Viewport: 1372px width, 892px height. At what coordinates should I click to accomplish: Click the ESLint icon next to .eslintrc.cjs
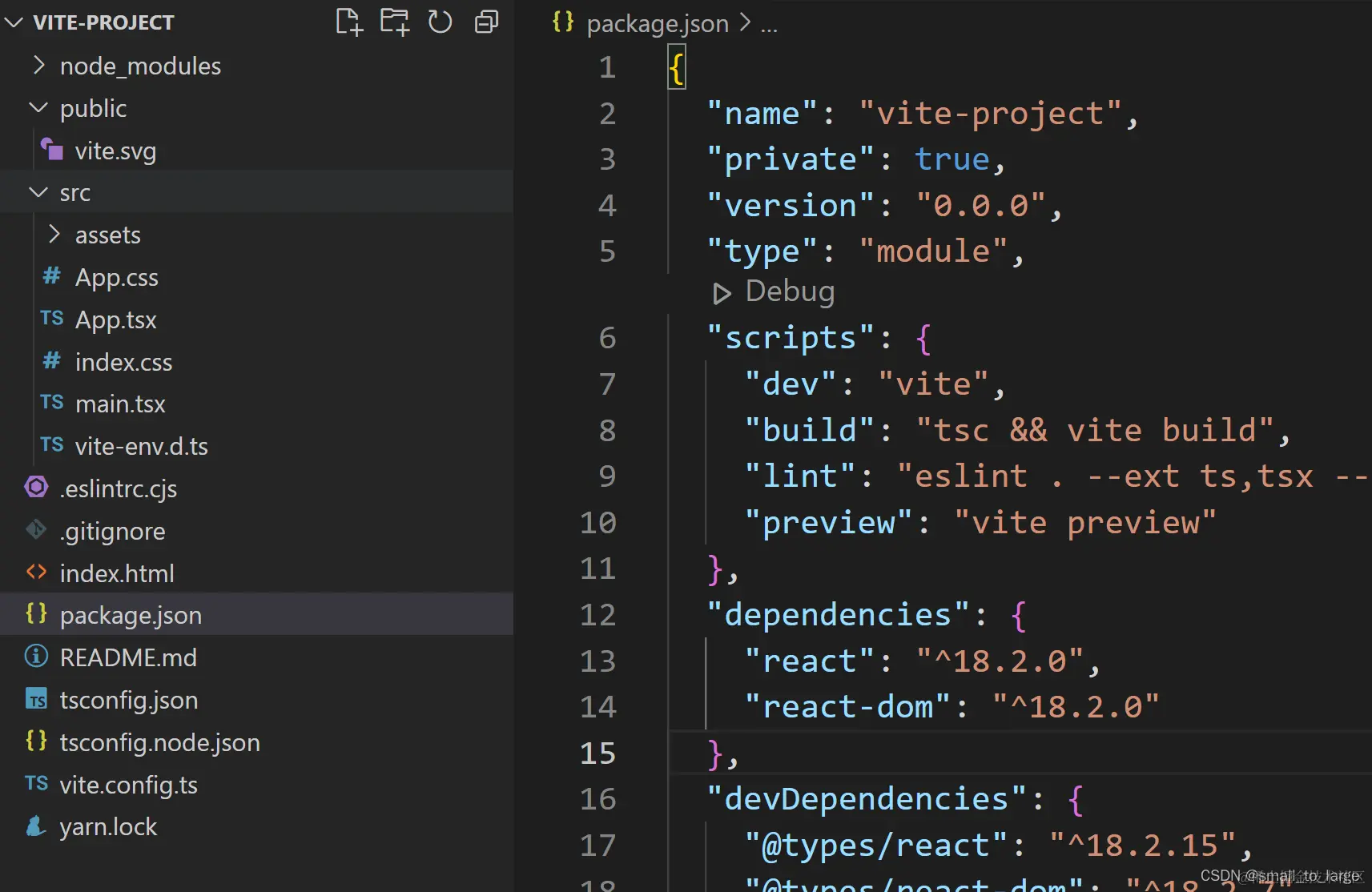pyautogui.click(x=35, y=488)
